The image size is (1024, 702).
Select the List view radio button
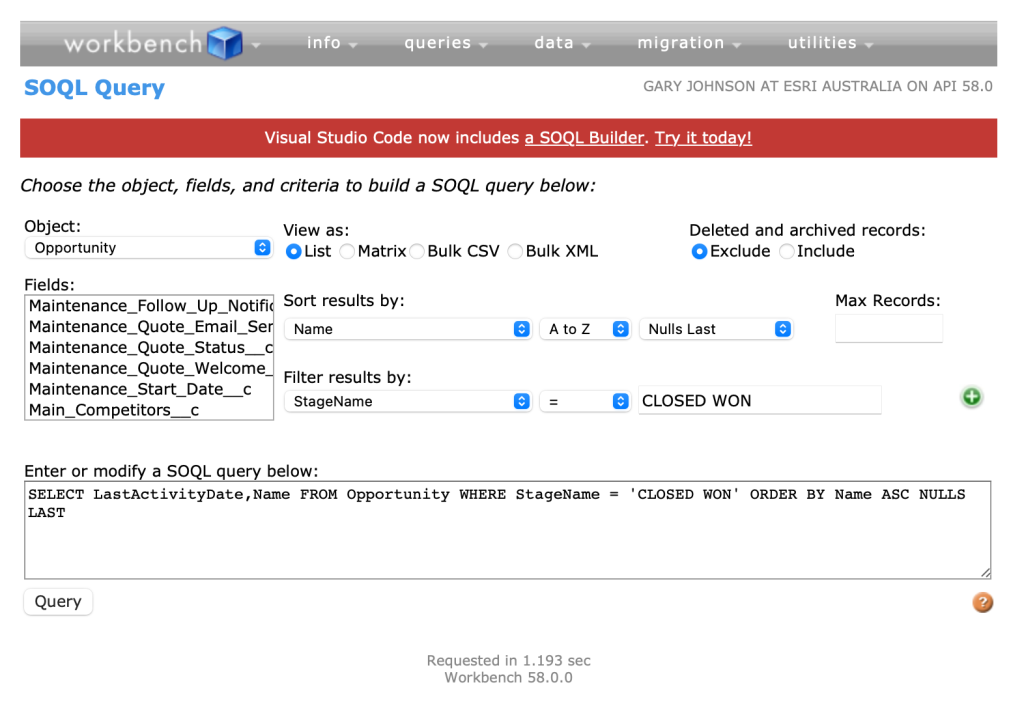click(294, 252)
